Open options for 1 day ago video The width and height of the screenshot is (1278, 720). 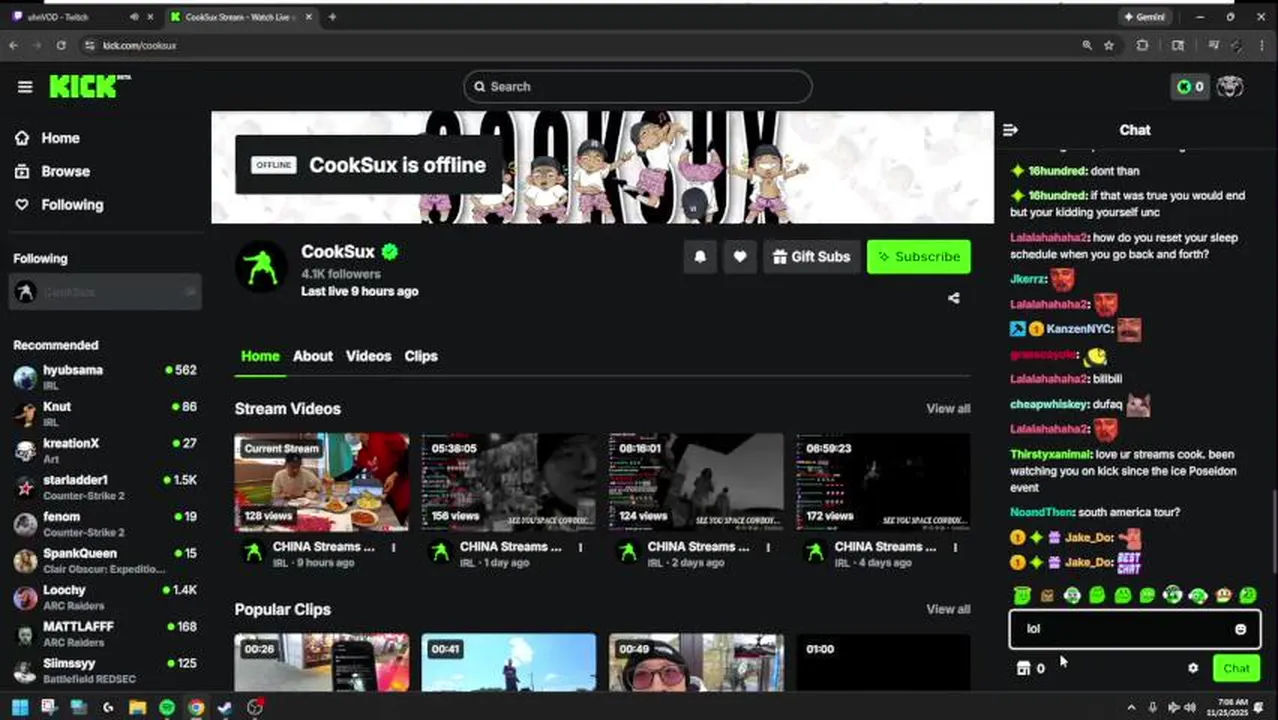580,548
